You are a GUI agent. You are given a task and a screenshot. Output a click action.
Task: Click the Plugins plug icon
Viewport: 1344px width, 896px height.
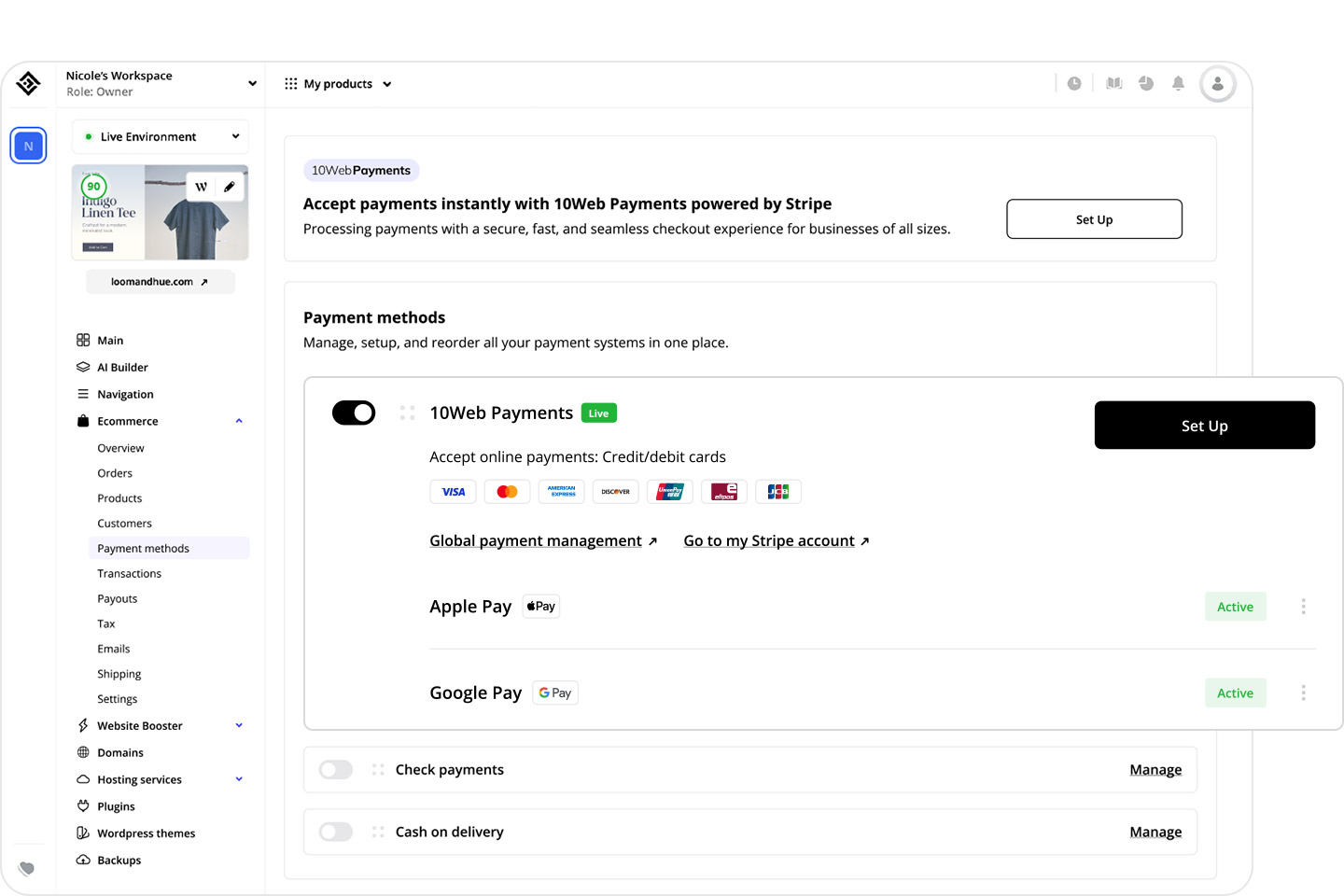tap(83, 805)
